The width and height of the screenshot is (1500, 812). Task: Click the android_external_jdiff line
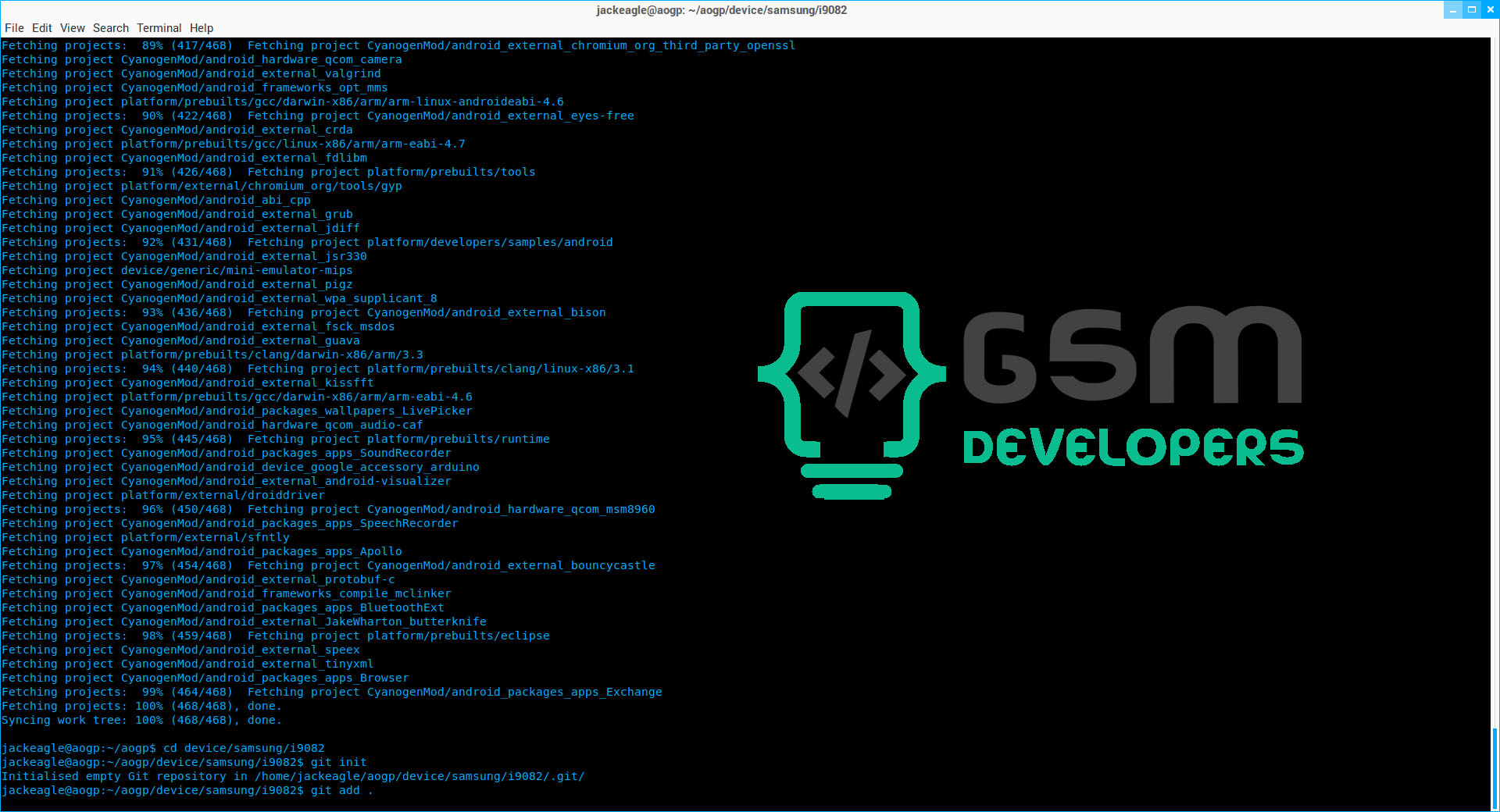point(180,229)
